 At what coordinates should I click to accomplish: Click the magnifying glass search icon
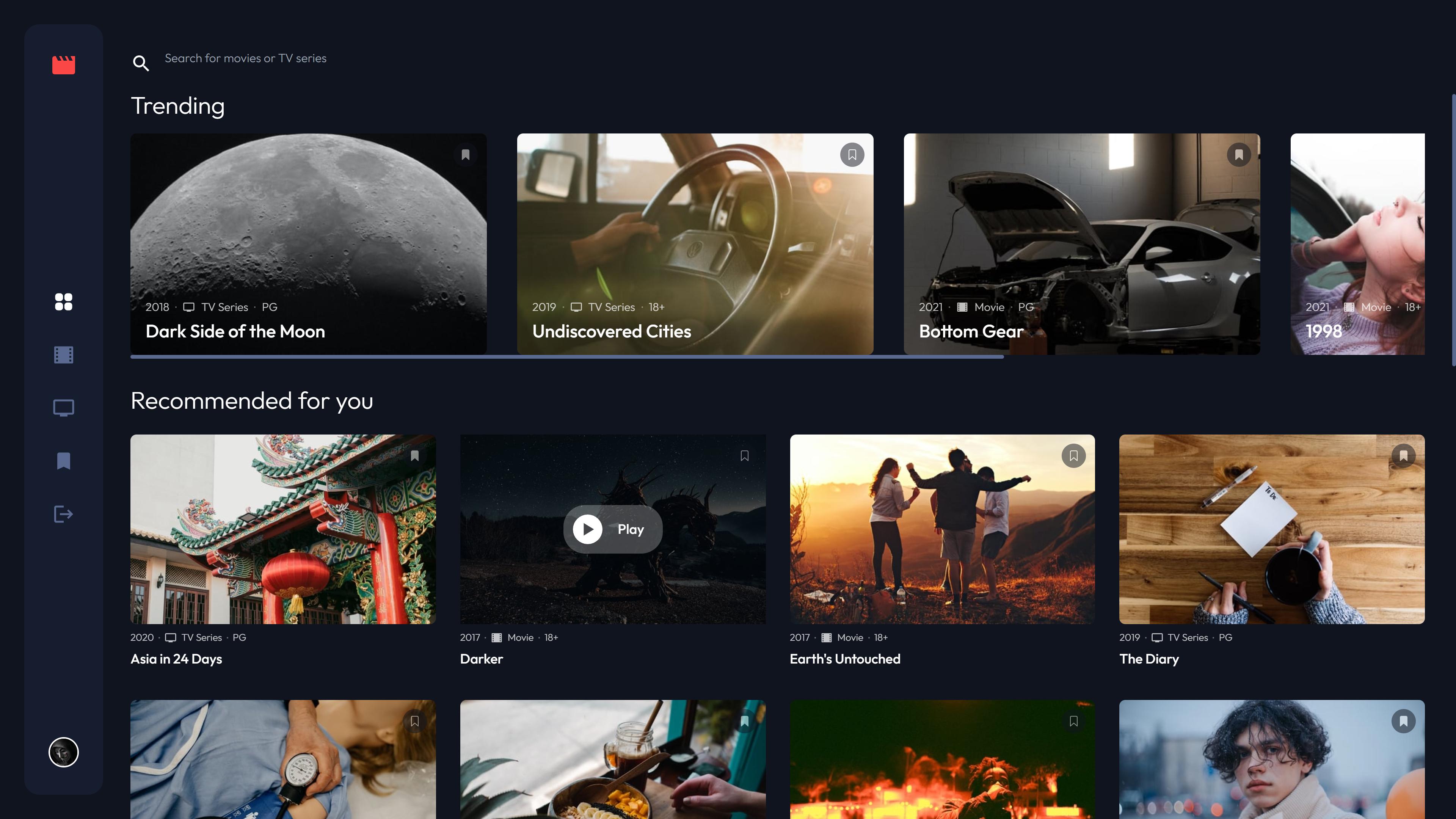pyautogui.click(x=141, y=63)
